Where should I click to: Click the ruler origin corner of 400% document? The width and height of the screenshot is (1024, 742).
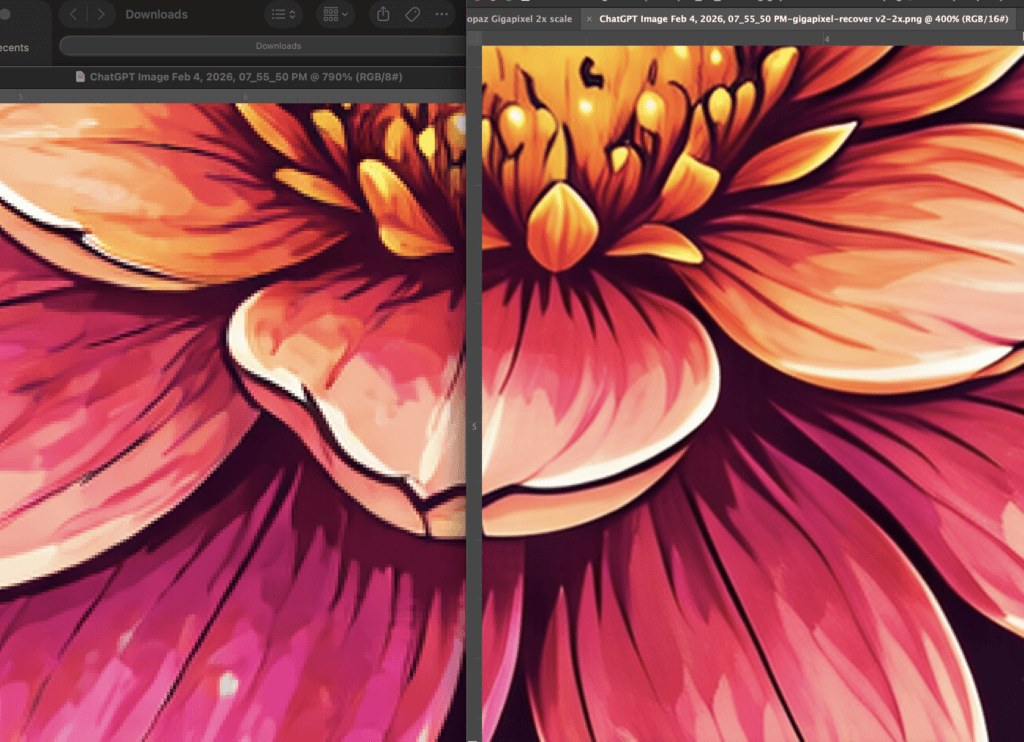coord(475,38)
